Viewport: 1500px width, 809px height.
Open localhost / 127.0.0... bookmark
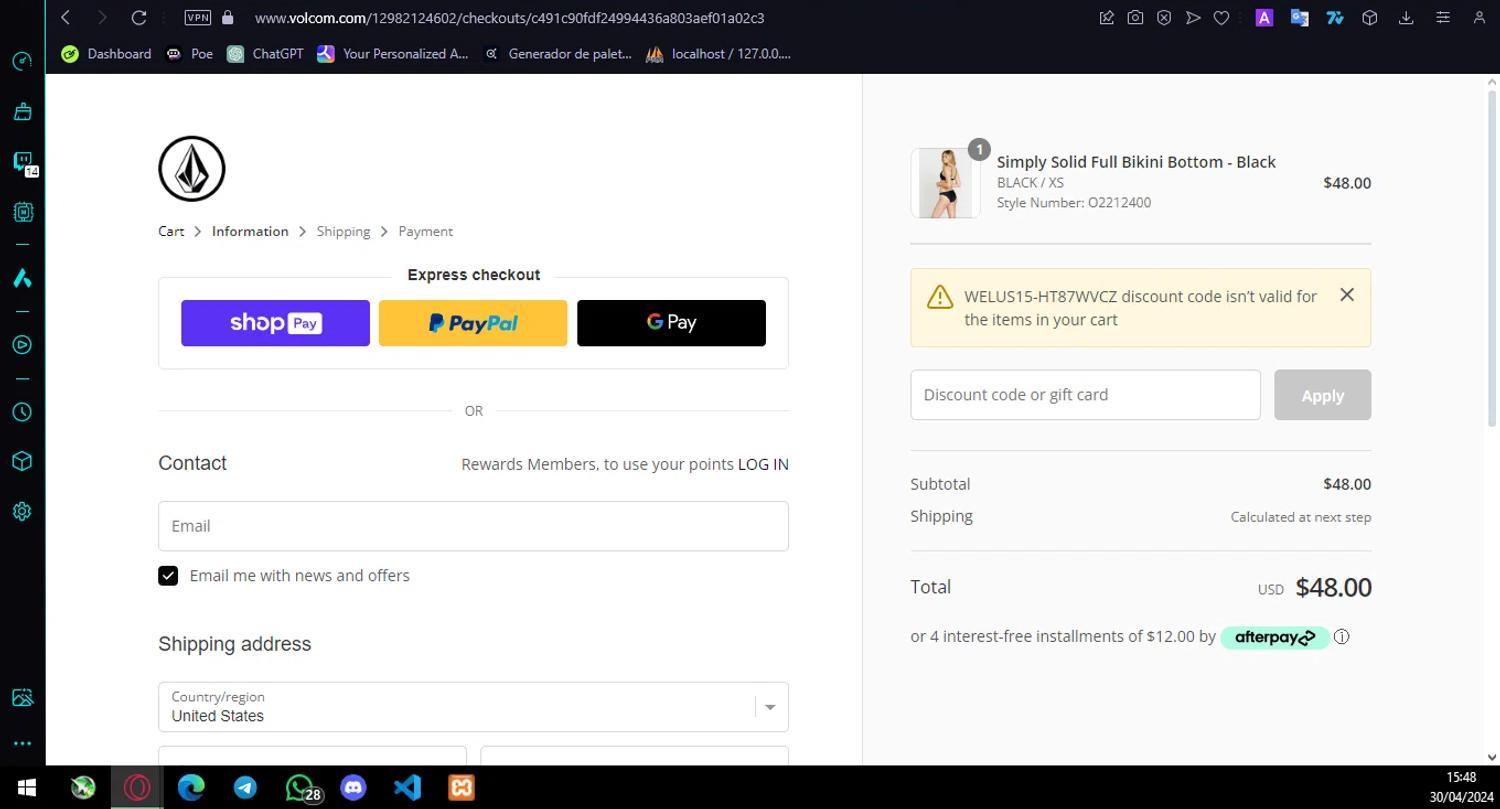(x=718, y=54)
